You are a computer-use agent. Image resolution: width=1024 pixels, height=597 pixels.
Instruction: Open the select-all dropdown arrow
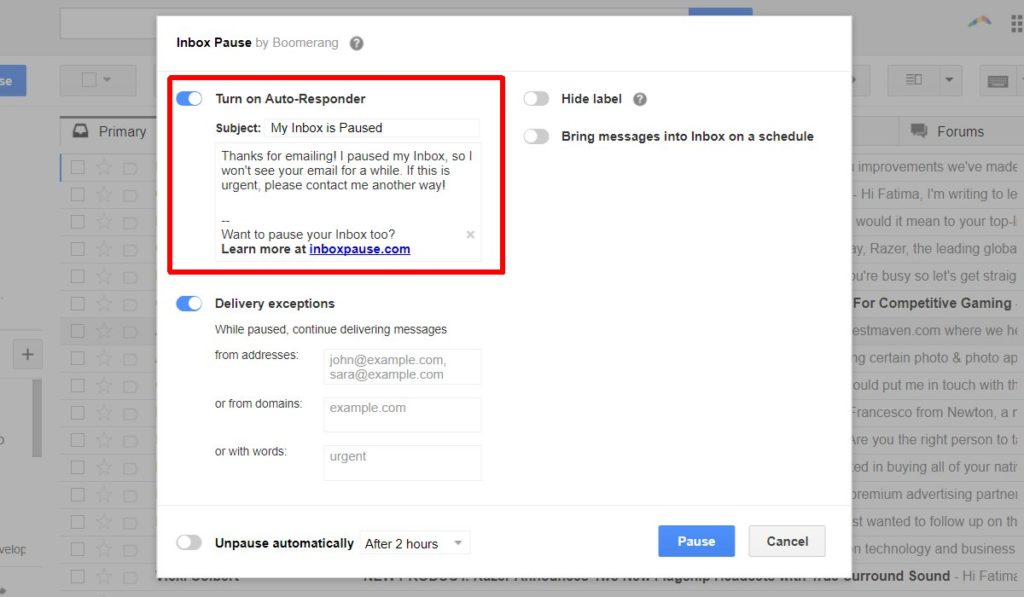pos(109,80)
